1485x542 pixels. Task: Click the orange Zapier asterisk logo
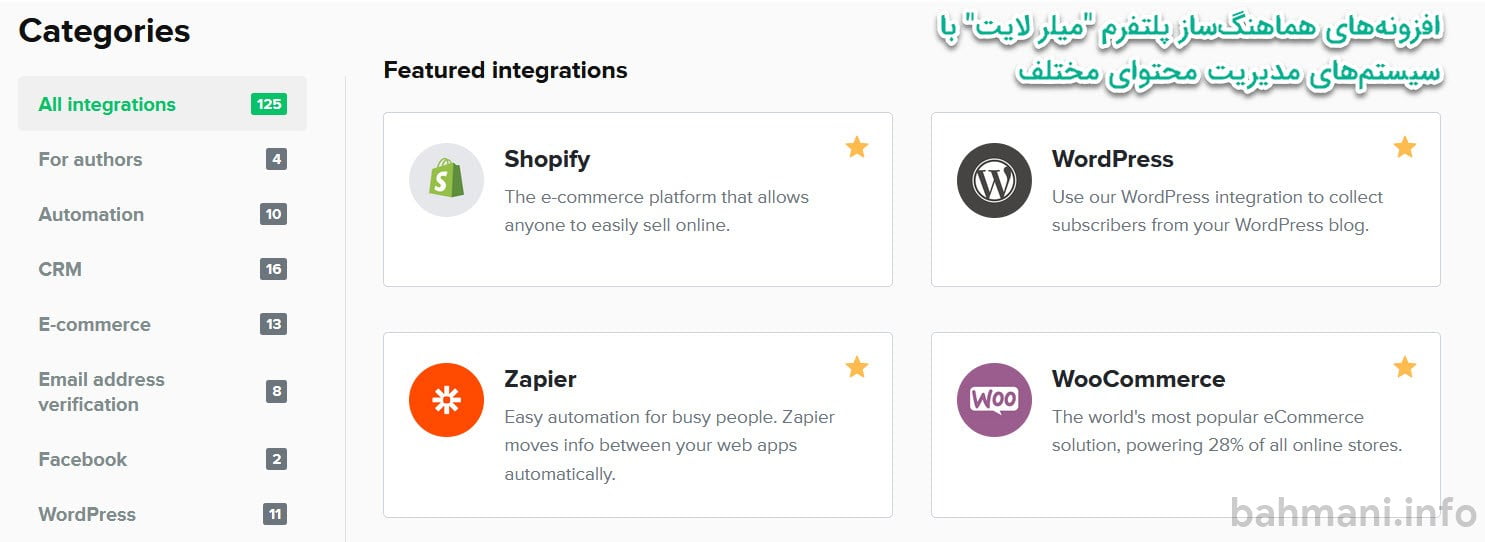(x=446, y=400)
